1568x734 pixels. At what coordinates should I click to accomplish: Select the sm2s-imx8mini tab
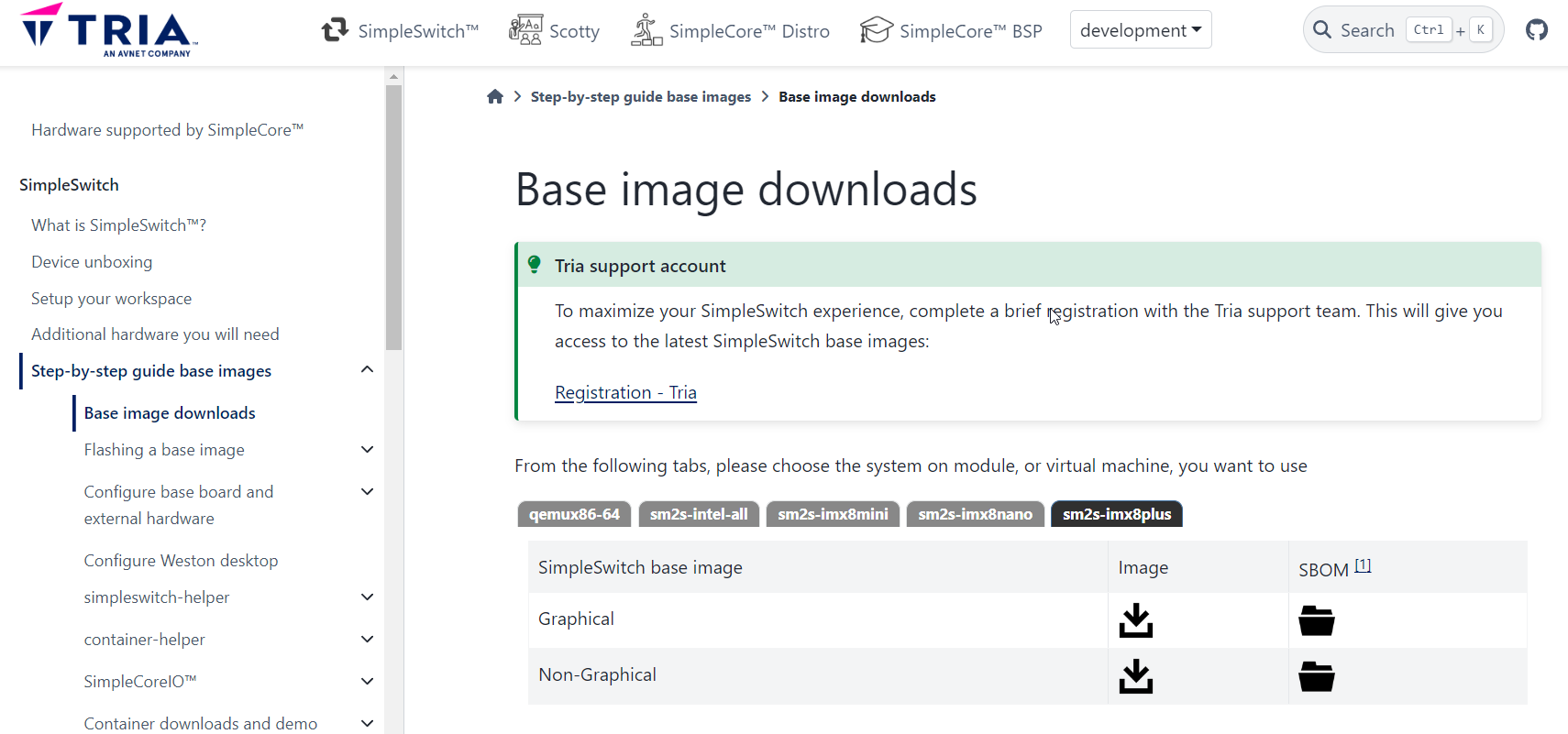(833, 514)
